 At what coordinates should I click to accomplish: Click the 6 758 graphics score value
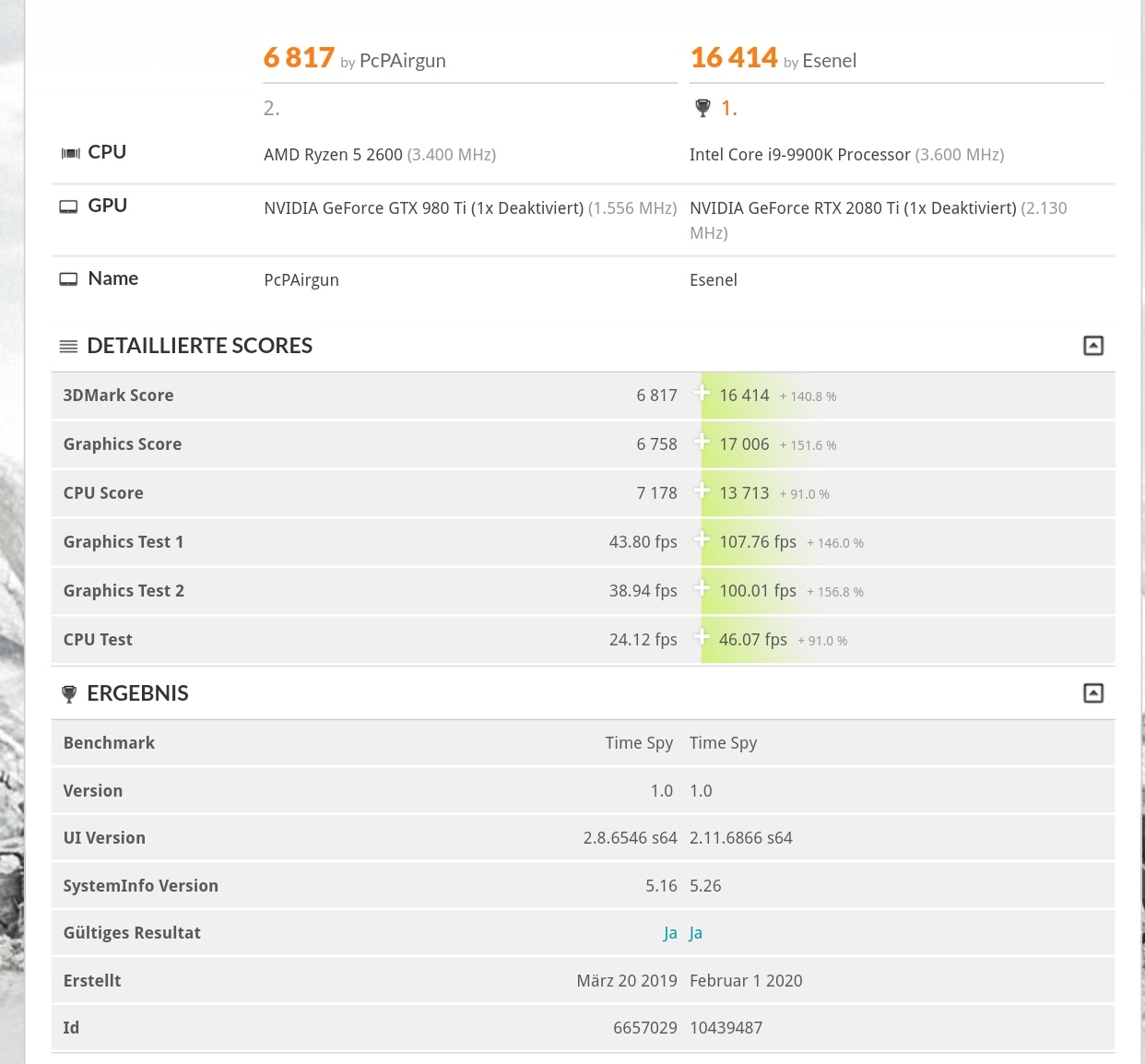[656, 444]
